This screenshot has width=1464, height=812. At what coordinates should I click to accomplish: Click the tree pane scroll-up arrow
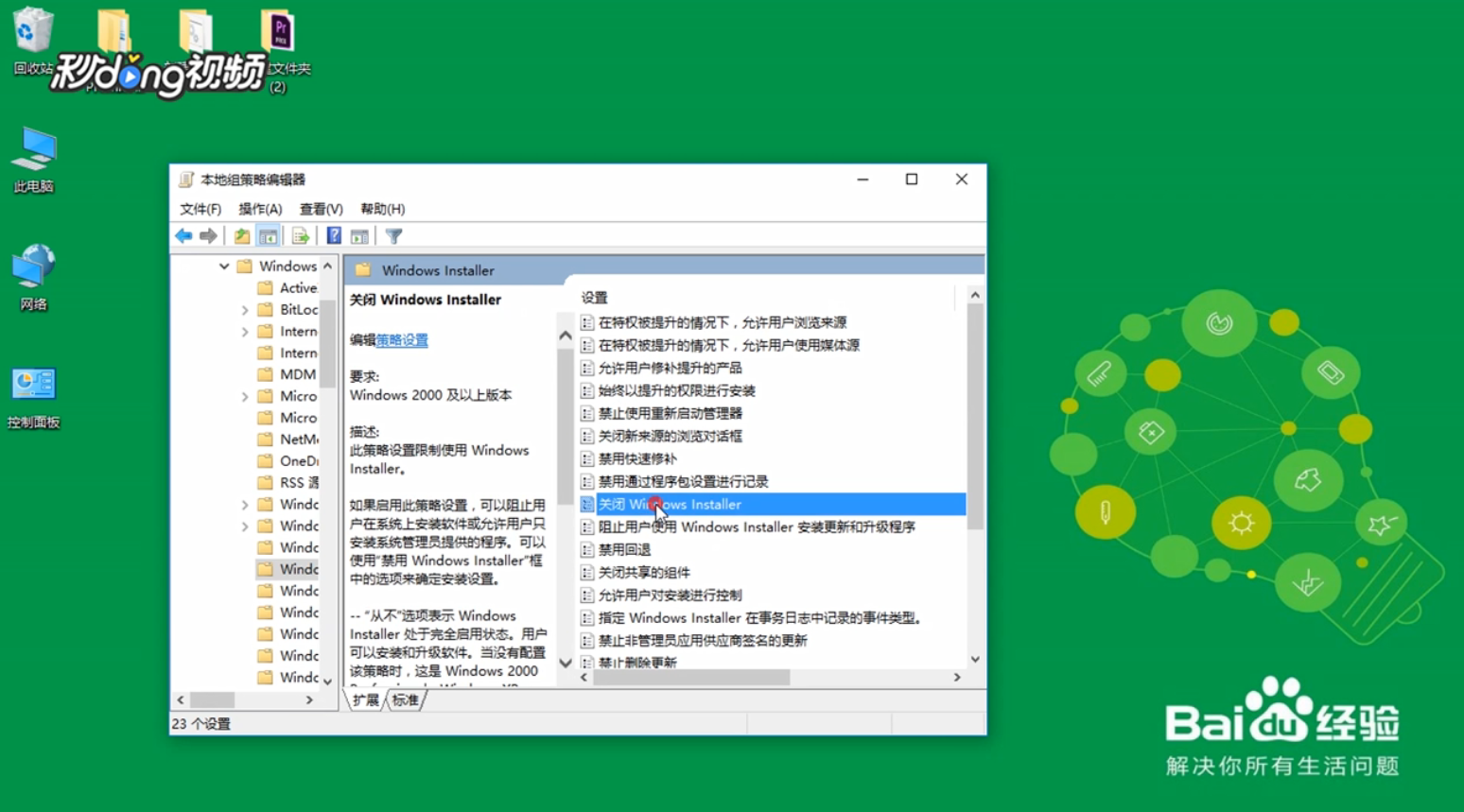click(327, 267)
